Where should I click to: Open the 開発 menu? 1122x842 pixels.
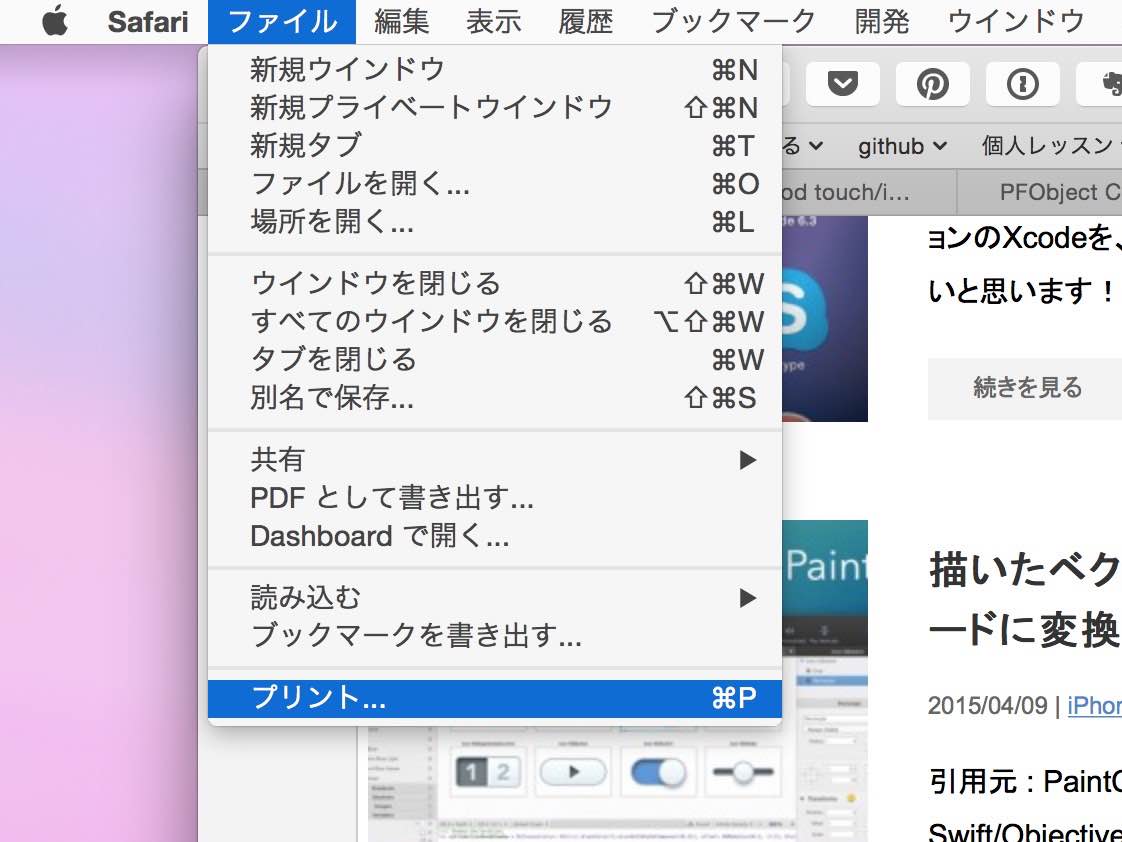coord(882,21)
